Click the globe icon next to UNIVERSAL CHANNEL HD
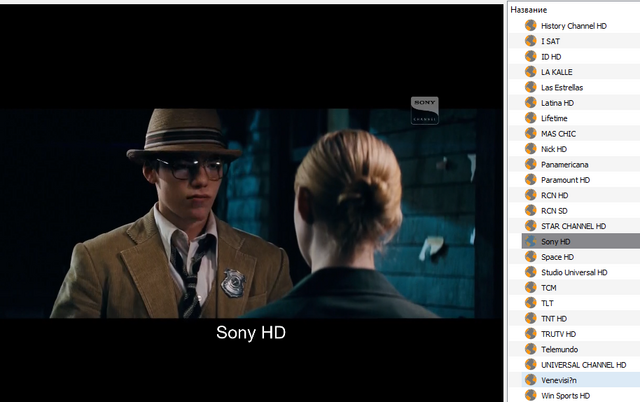640x402 pixels. [531, 364]
